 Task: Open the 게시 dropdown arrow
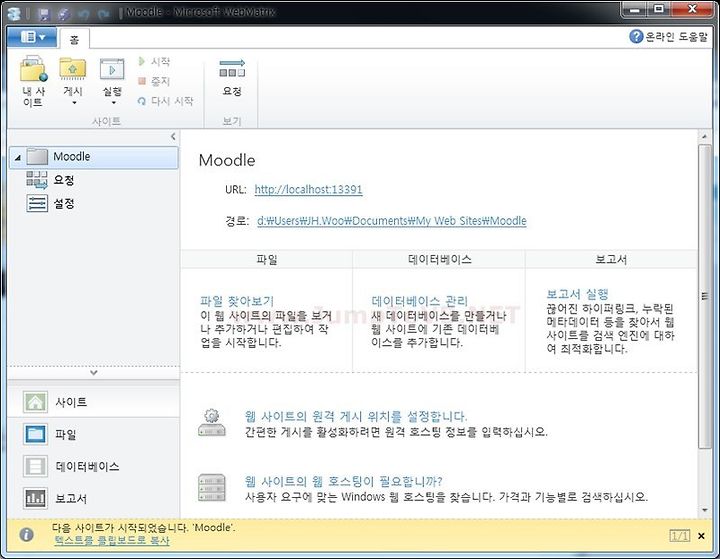(74, 103)
